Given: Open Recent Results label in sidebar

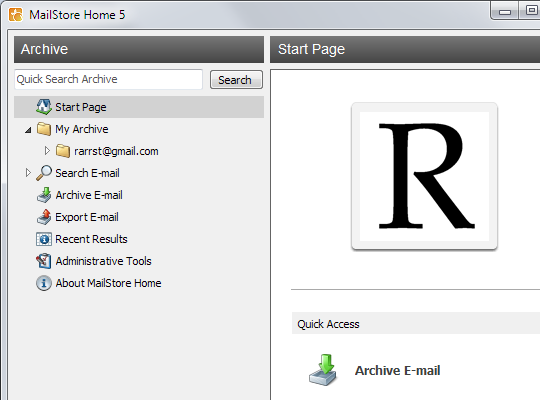Looking at the screenshot, I should (91, 239).
